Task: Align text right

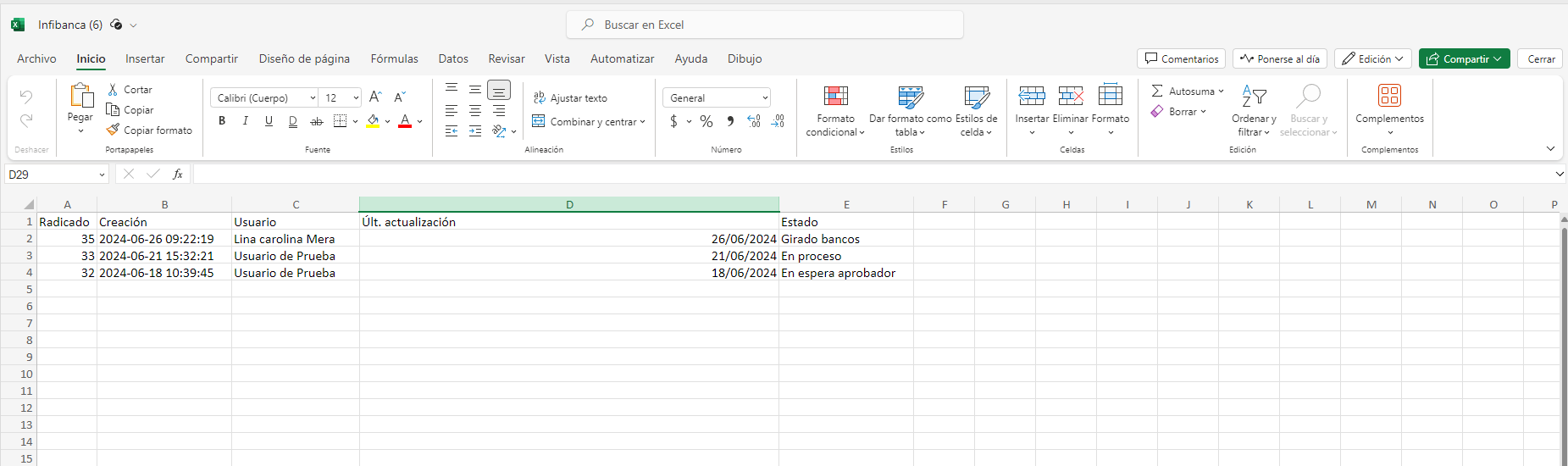Action: click(499, 111)
